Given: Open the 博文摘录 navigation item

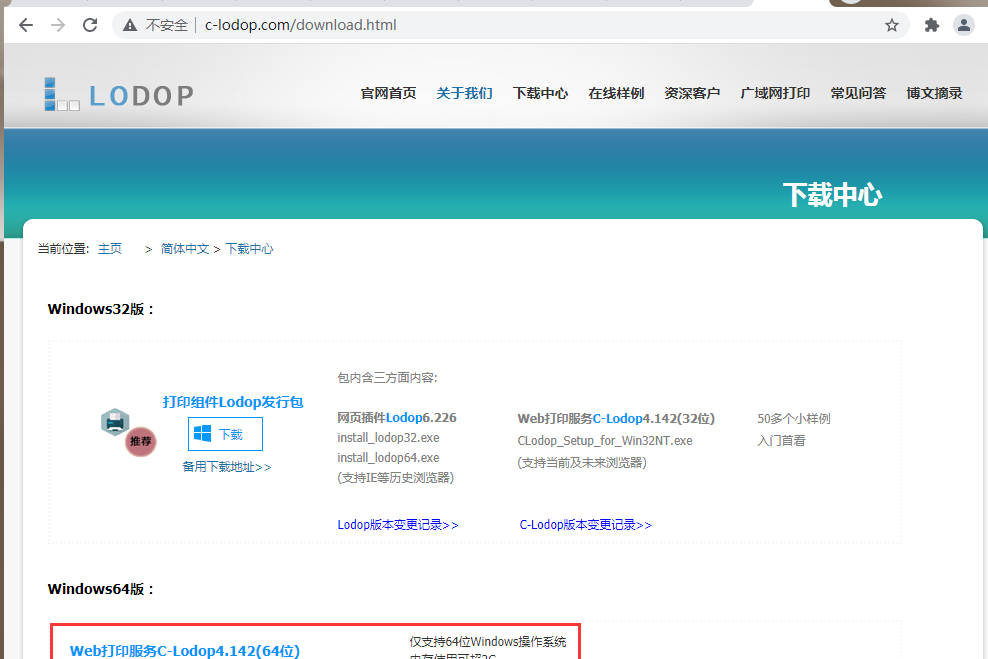Looking at the screenshot, I should point(934,93).
